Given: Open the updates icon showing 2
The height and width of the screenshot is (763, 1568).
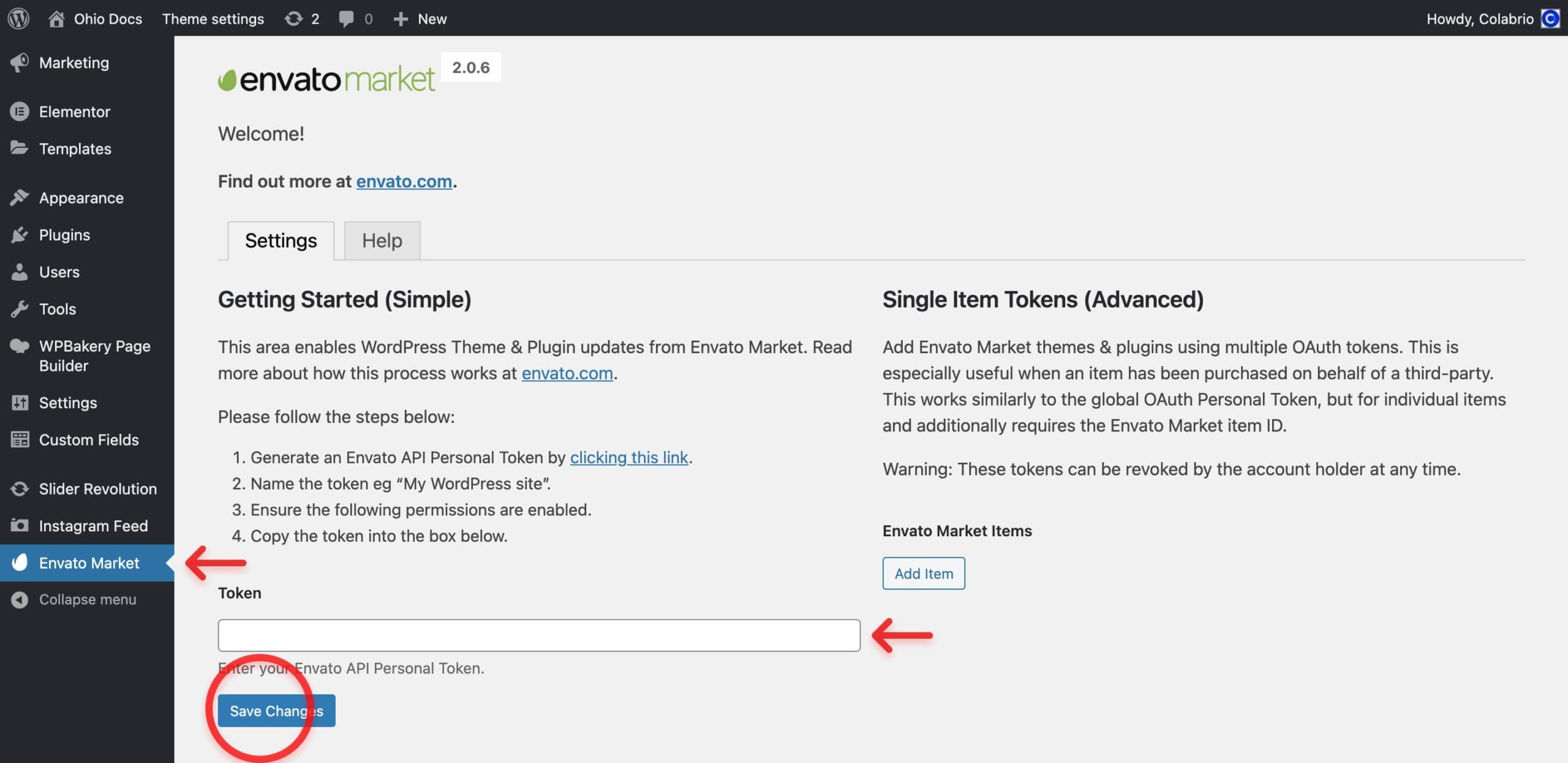Looking at the screenshot, I should (293, 18).
